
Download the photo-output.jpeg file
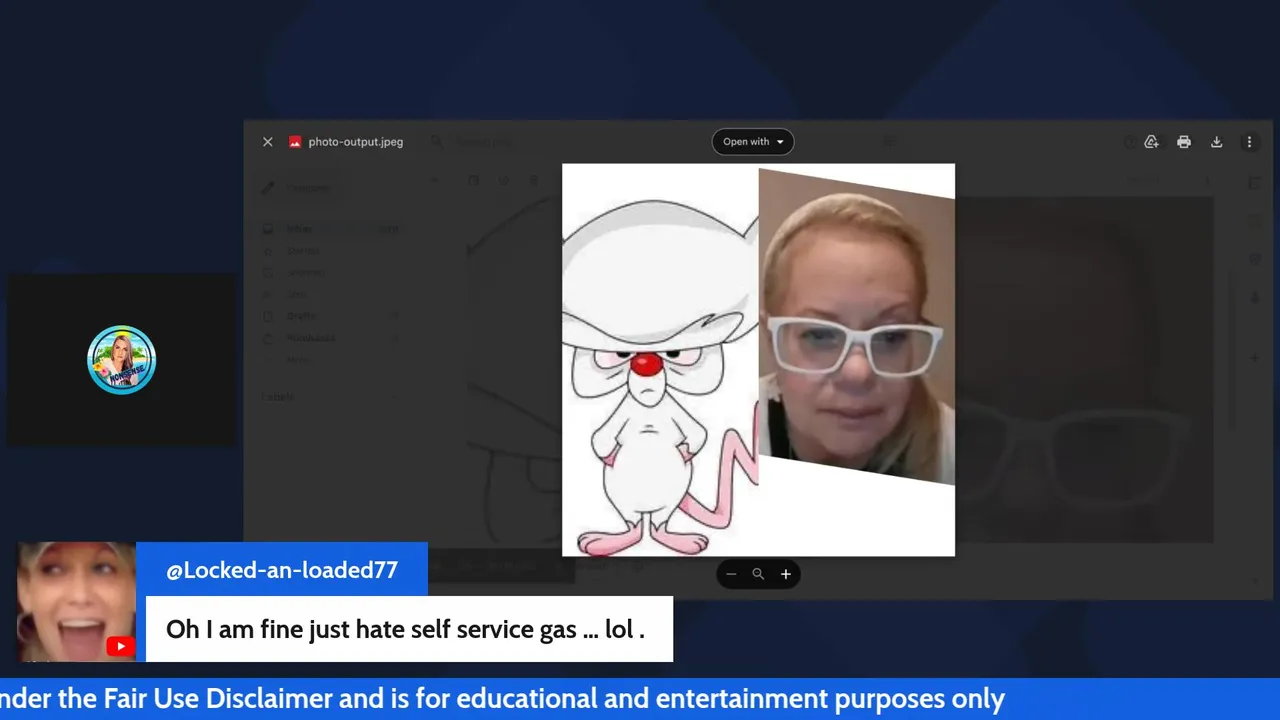click(1217, 142)
